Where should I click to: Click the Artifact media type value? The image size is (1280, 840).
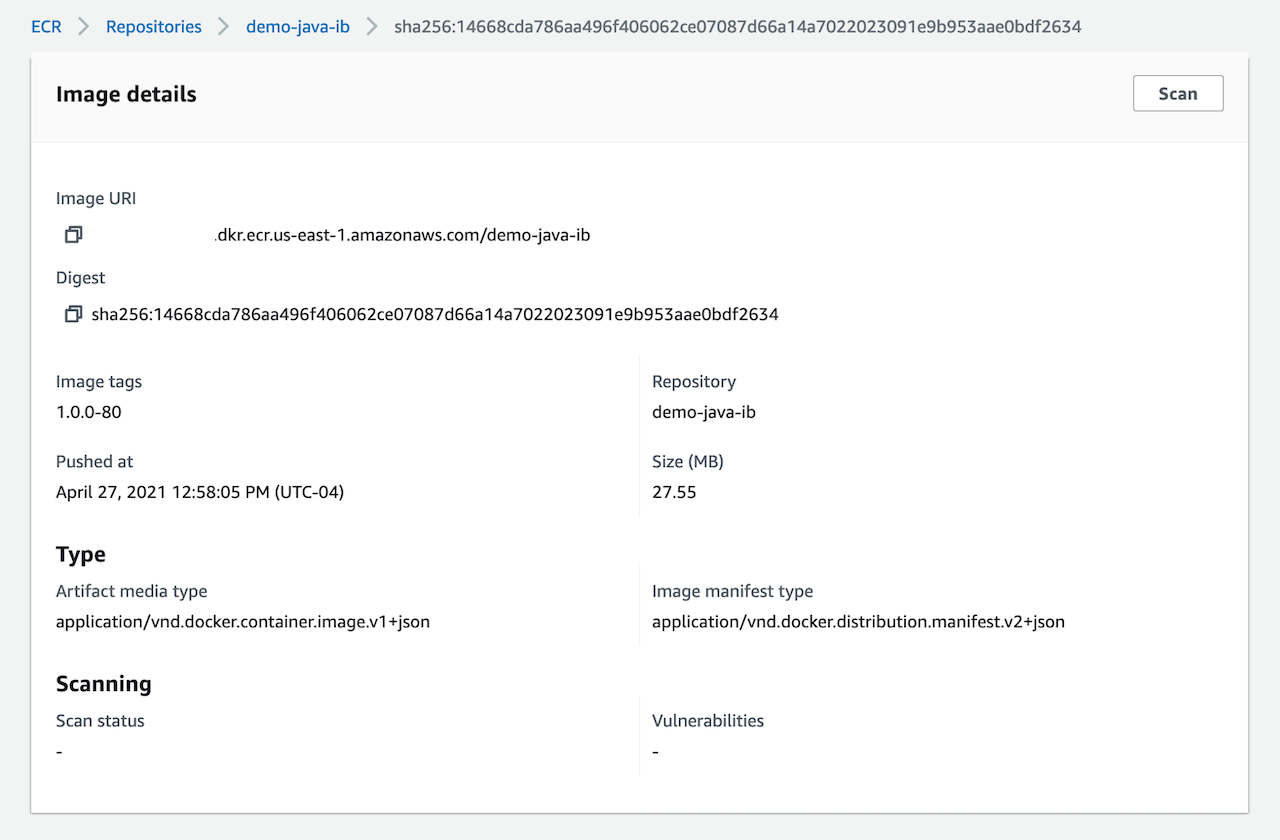(243, 621)
